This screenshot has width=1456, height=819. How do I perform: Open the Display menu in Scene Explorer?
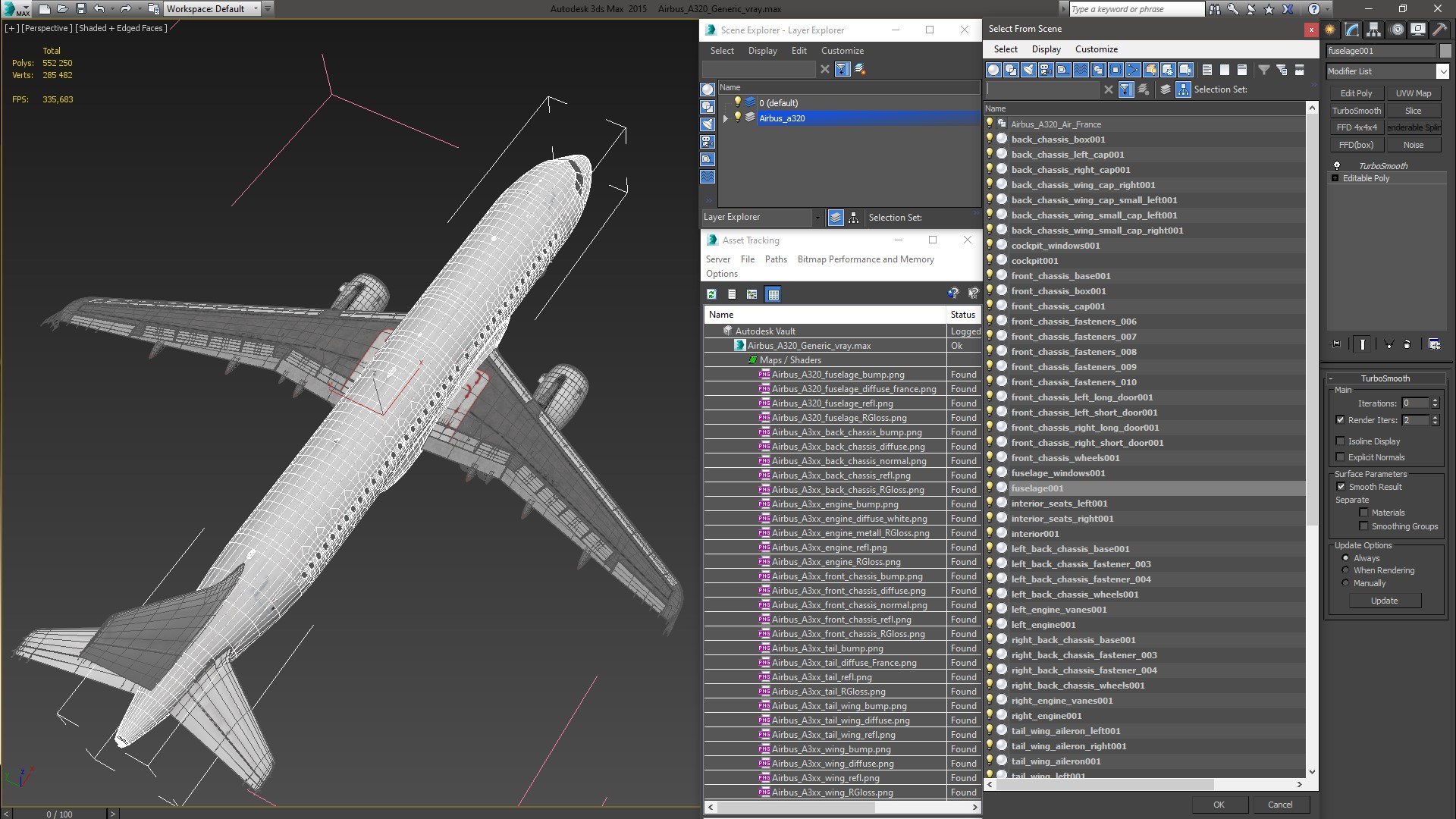[x=763, y=51]
